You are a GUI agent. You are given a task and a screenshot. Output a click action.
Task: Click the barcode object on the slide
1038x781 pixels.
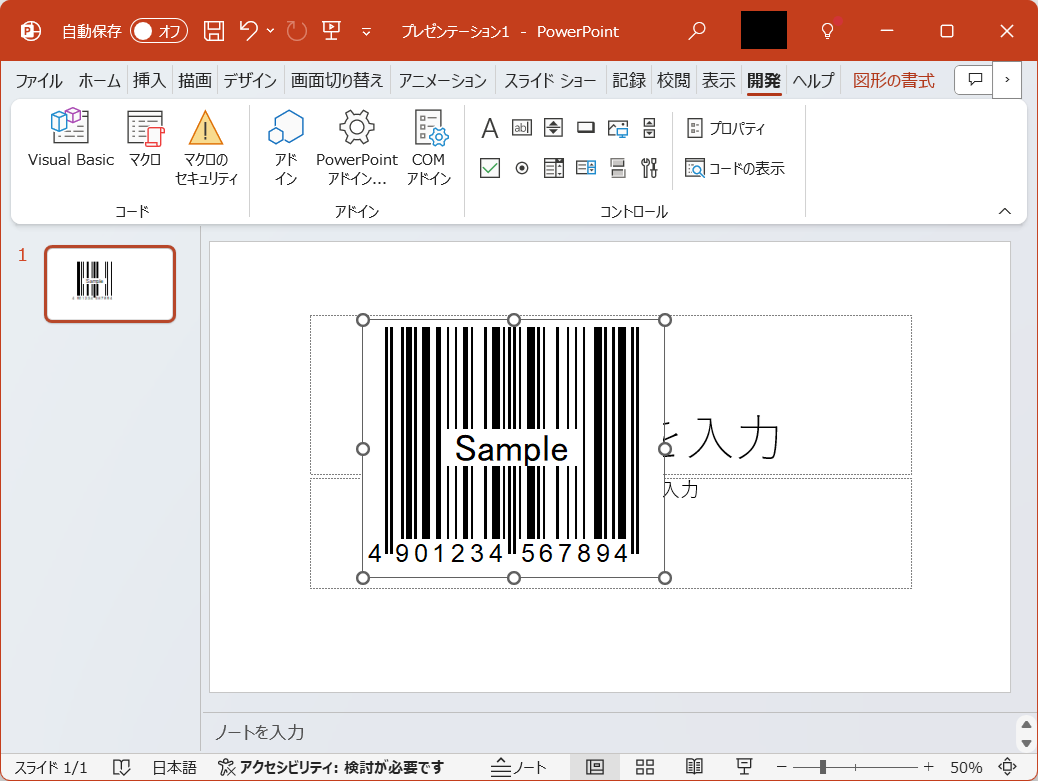[514, 449]
